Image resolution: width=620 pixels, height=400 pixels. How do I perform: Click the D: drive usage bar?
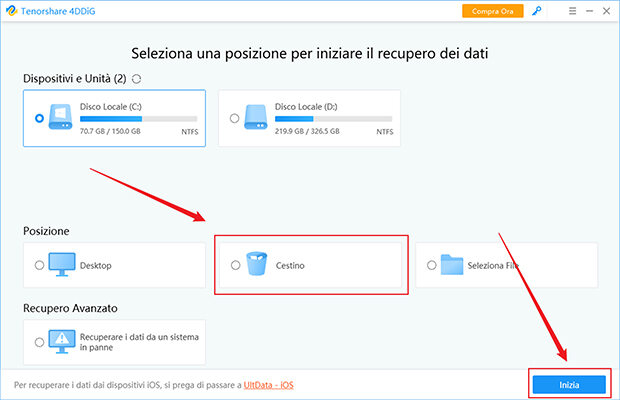coord(333,119)
